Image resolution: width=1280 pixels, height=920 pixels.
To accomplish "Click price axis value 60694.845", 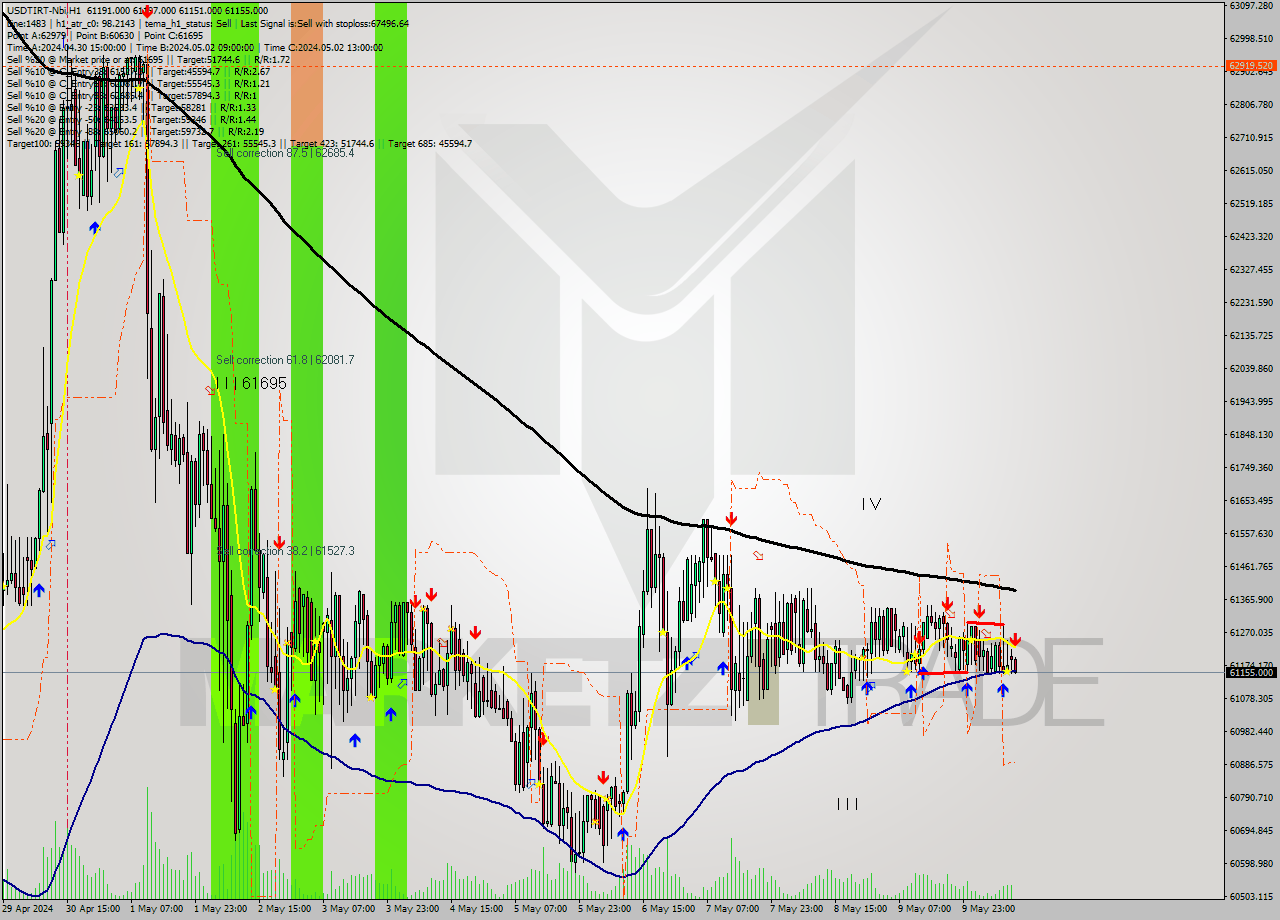I will (x=1251, y=830).
